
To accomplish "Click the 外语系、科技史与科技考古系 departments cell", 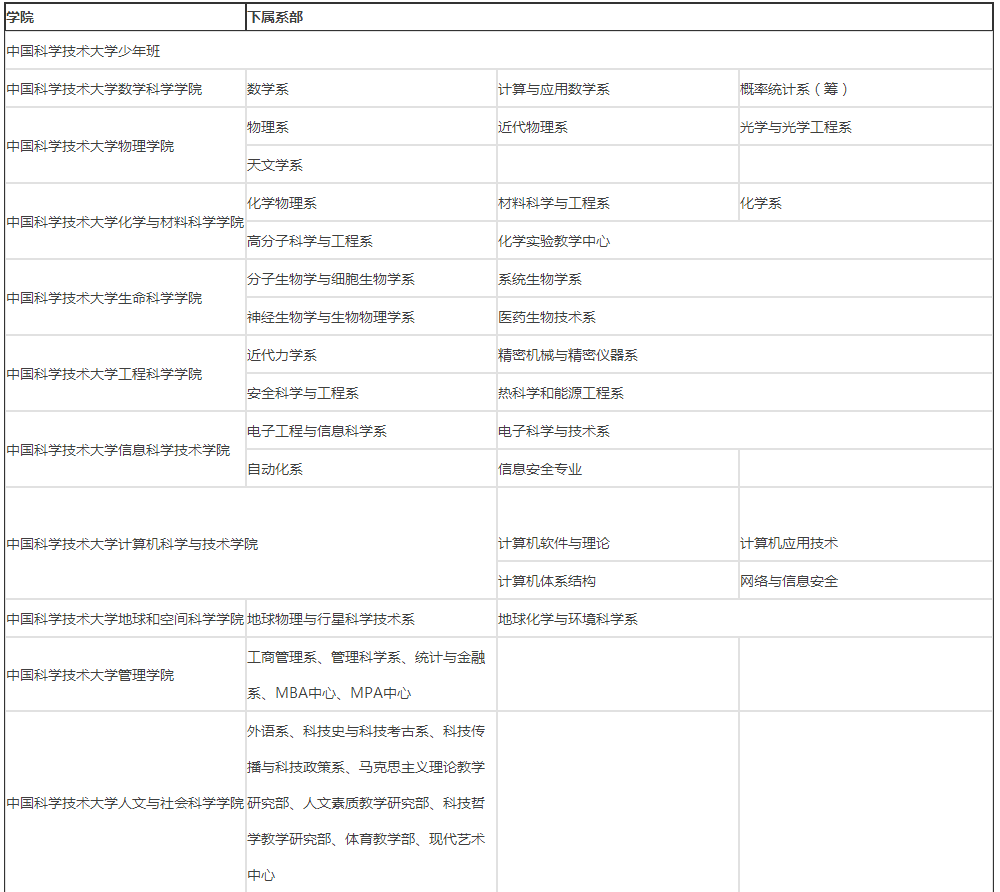I will click(x=371, y=802).
